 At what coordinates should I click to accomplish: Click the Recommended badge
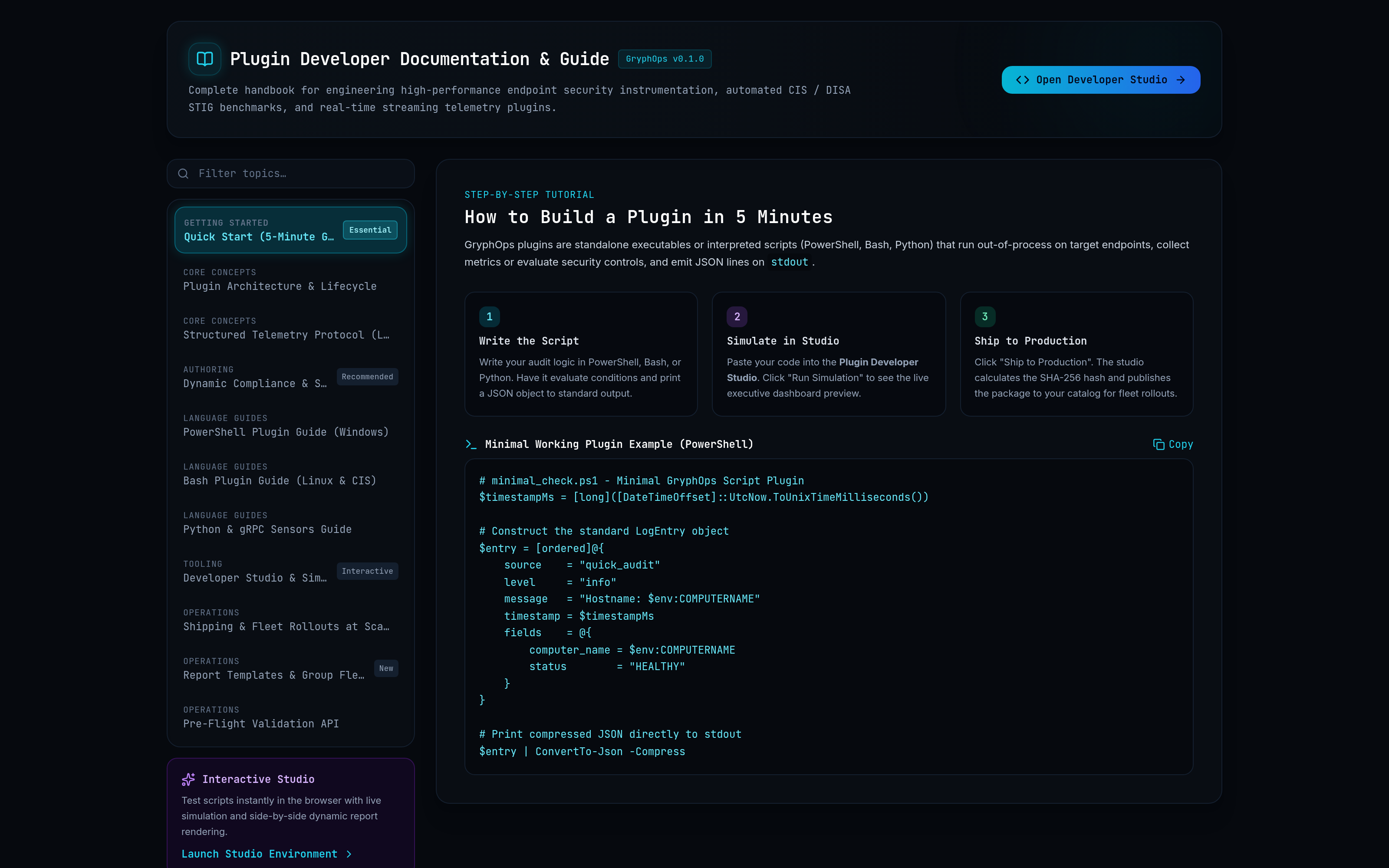367,377
